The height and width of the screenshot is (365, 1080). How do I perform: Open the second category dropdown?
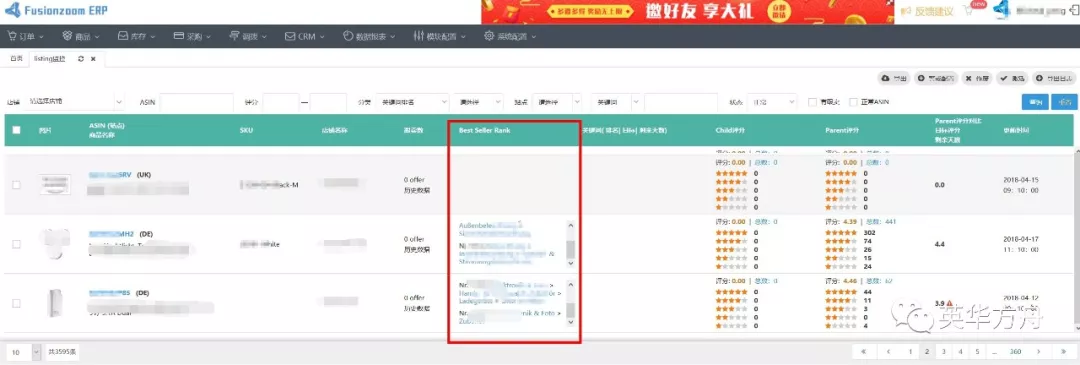(478, 102)
